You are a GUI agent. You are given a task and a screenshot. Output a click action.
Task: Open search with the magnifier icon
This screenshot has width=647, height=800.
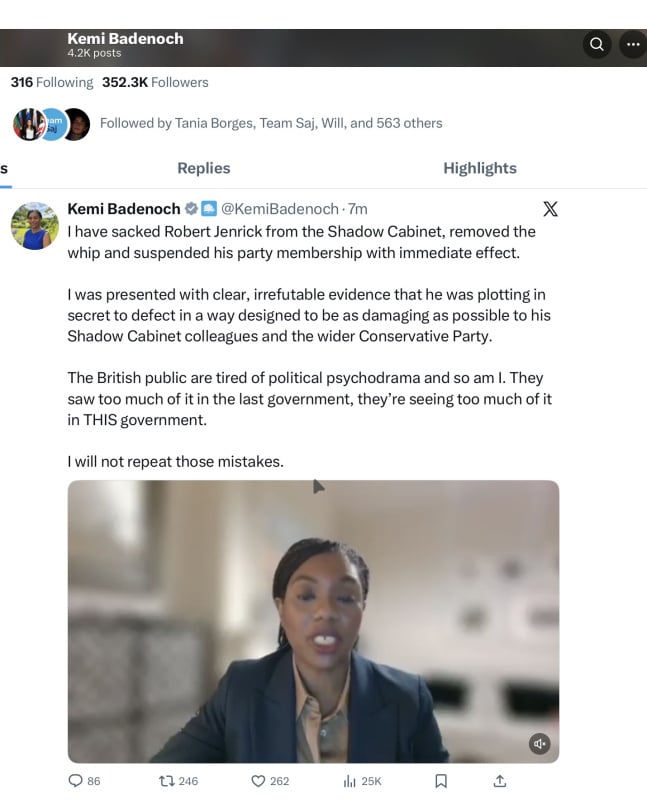tap(596, 44)
